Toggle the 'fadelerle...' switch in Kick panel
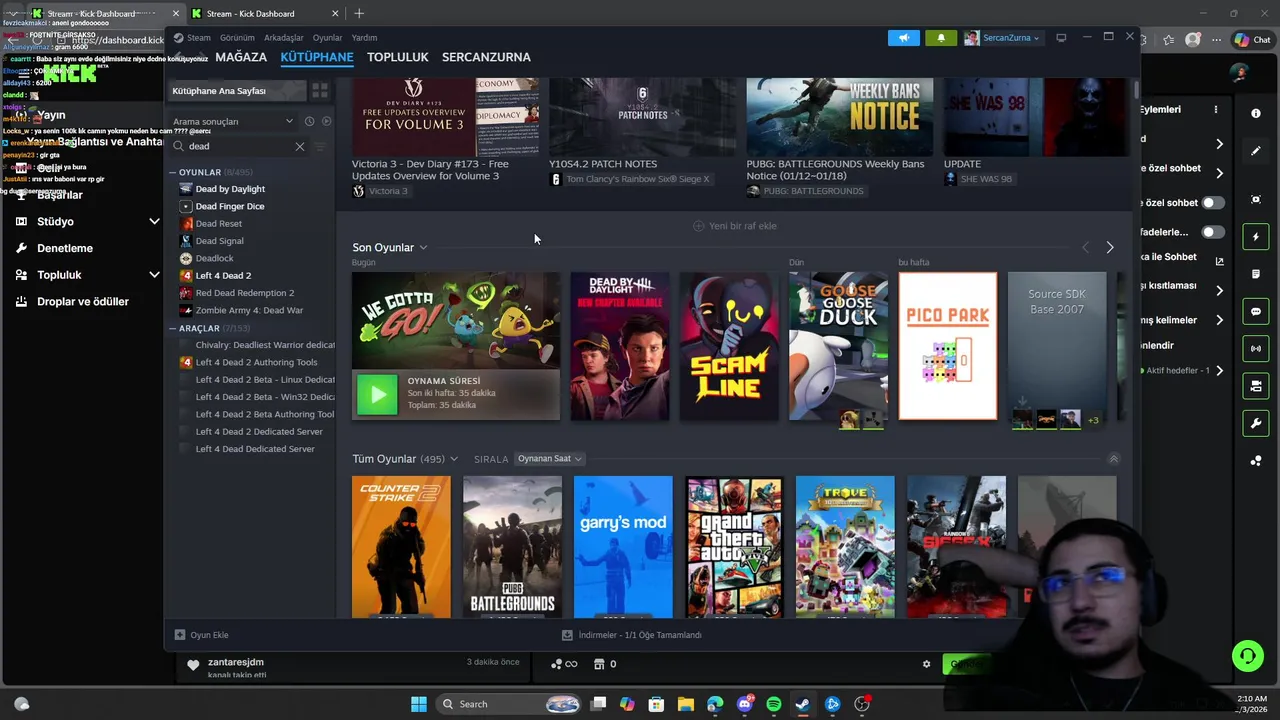 (1213, 232)
